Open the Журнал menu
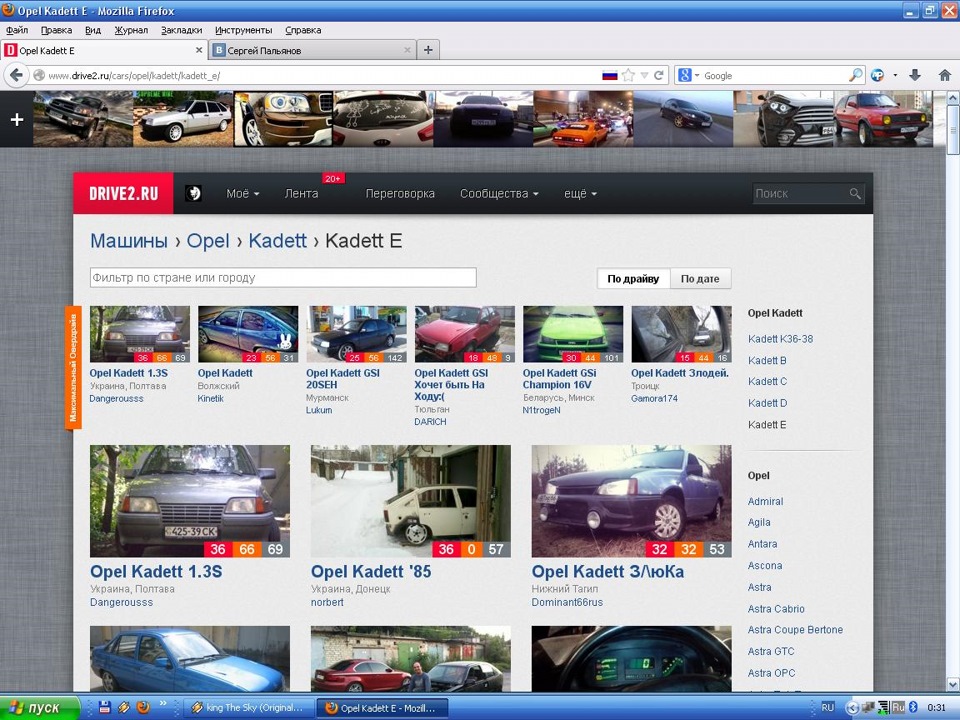The width and height of the screenshot is (960, 720). click(x=131, y=30)
